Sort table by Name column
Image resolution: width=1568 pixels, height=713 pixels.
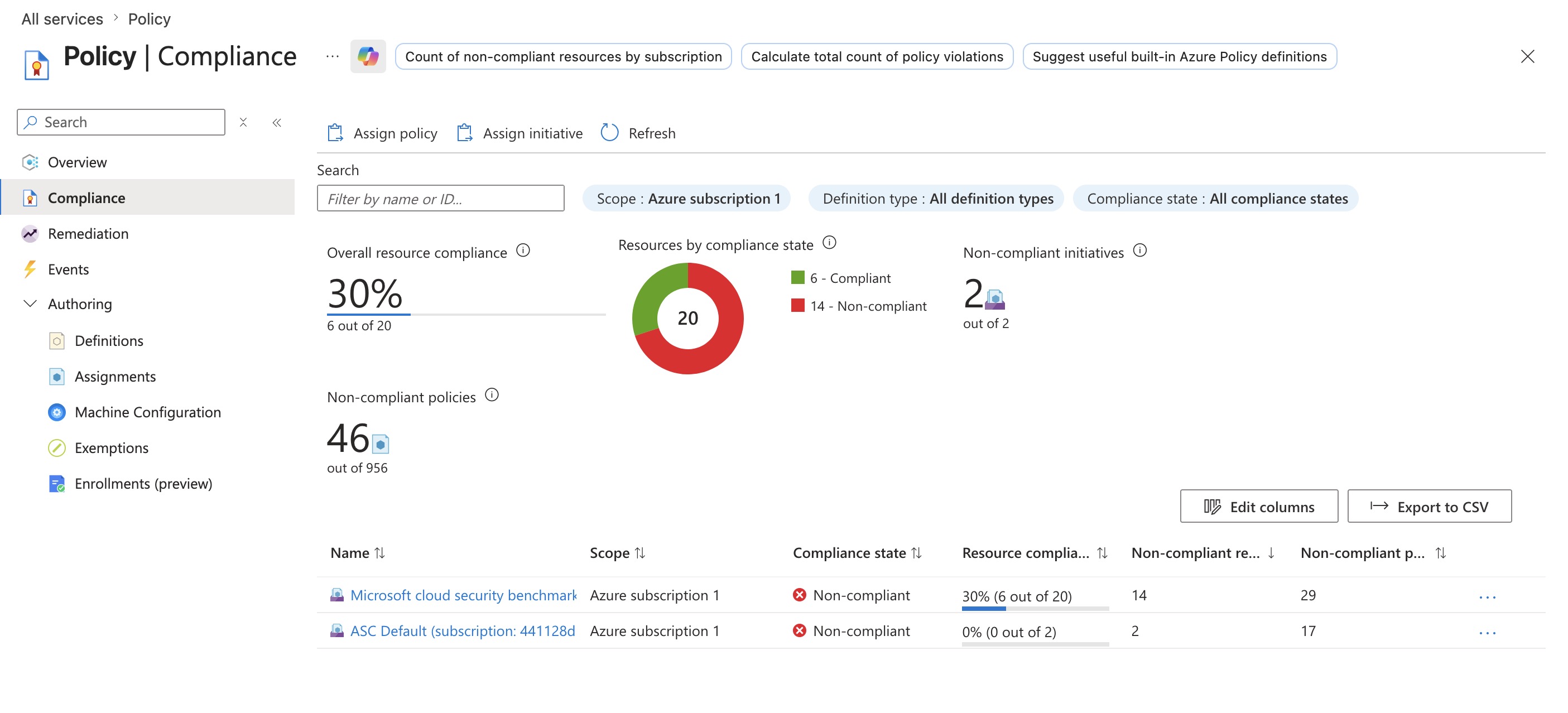380,553
